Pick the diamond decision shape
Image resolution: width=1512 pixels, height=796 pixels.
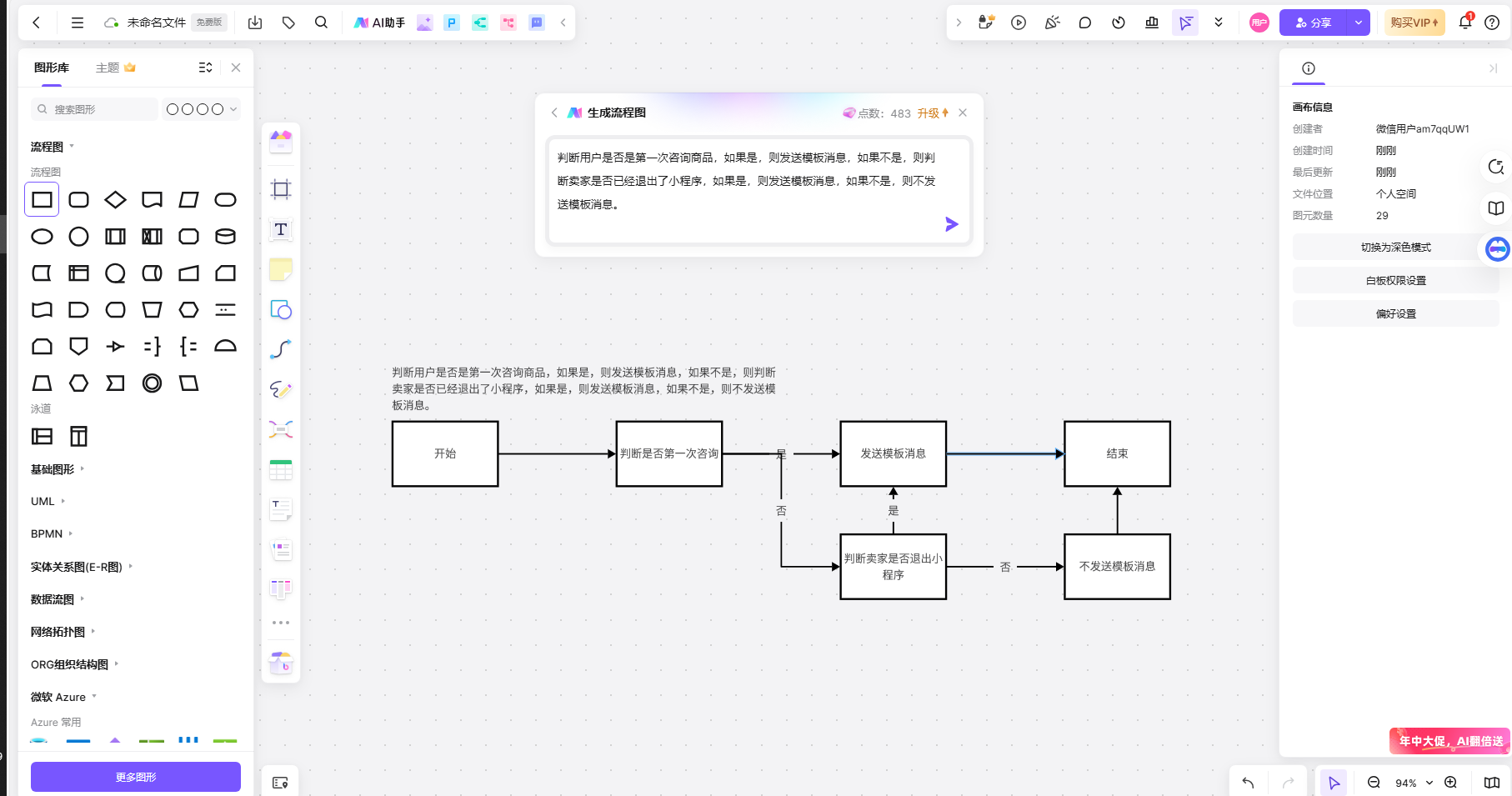pyautogui.click(x=116, y=200)
